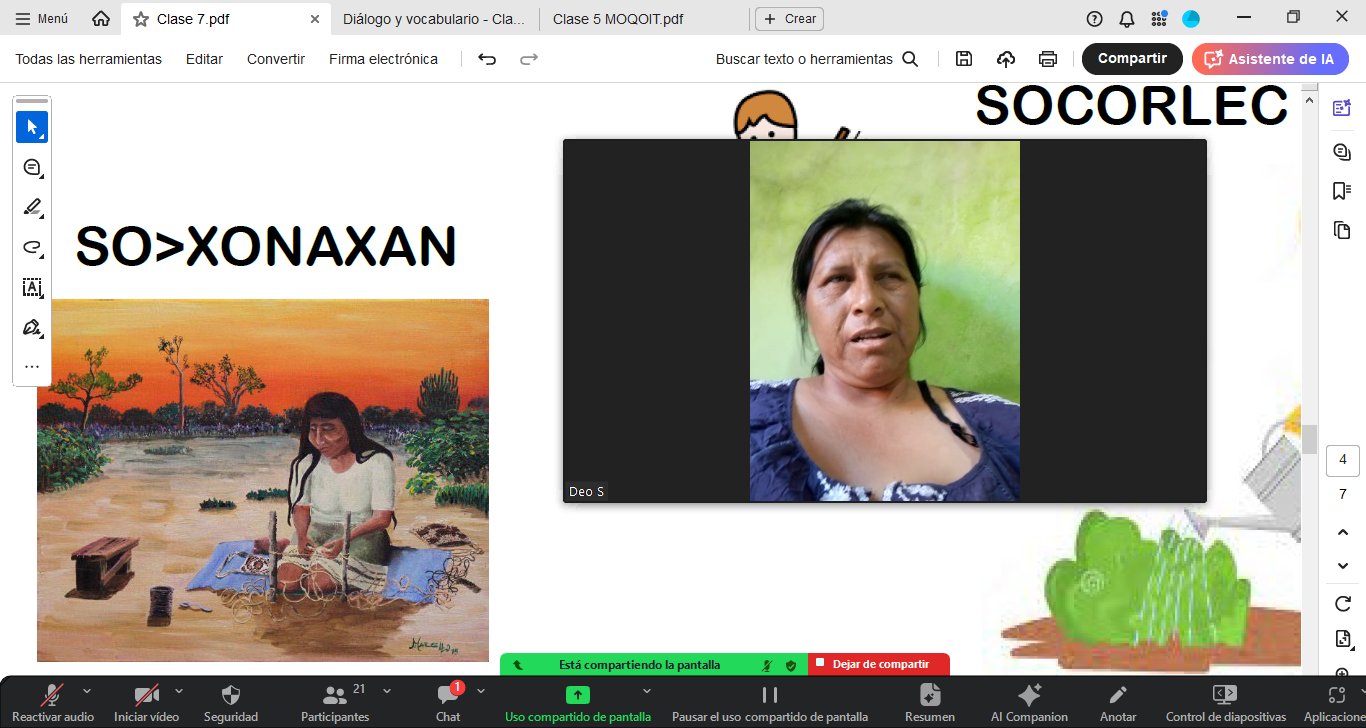Click the freehand draw tool
Viewport: 1366px width, 728px height.
pos(32,248)
